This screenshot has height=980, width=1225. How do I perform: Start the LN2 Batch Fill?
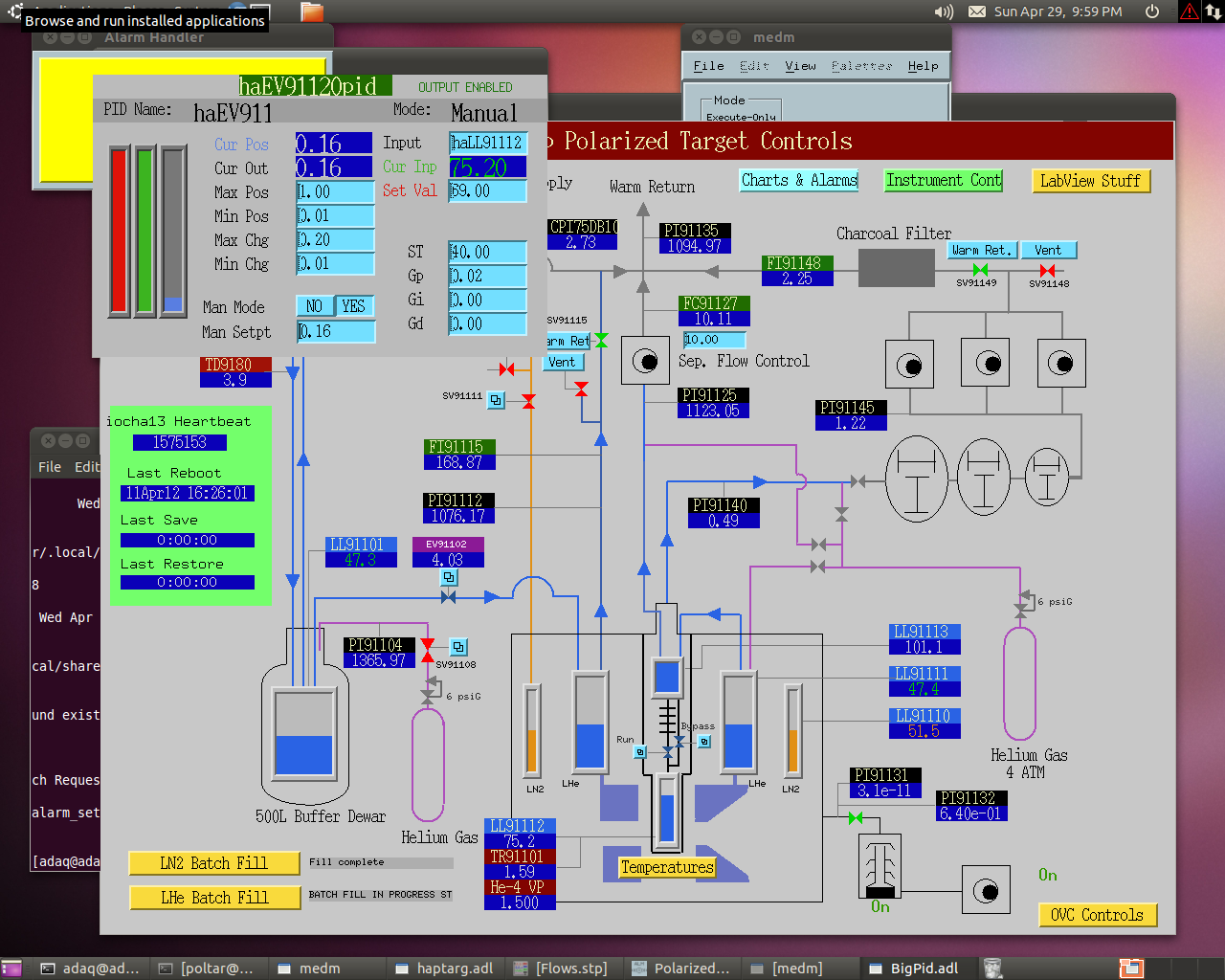[x=213, y=863]
